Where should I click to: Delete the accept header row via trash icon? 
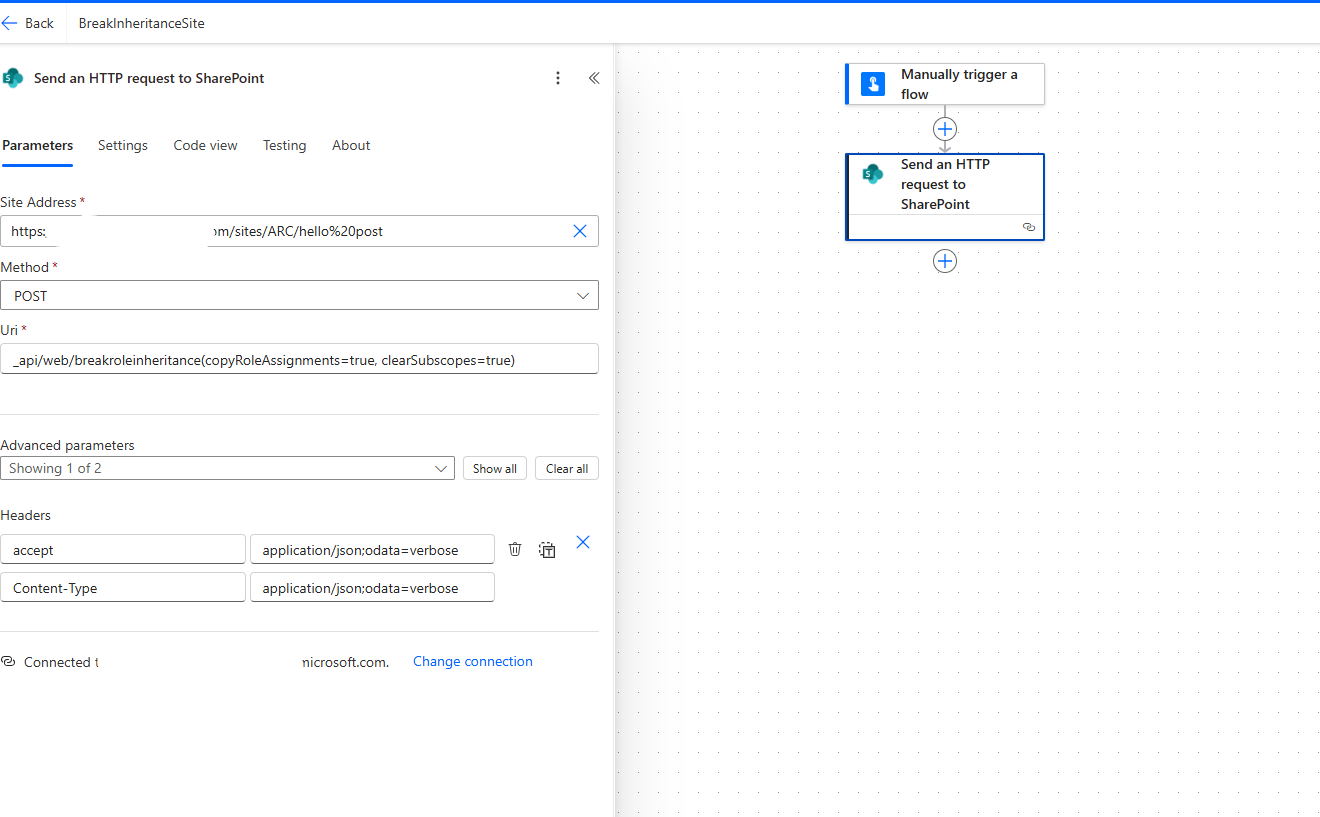point(515,549)
